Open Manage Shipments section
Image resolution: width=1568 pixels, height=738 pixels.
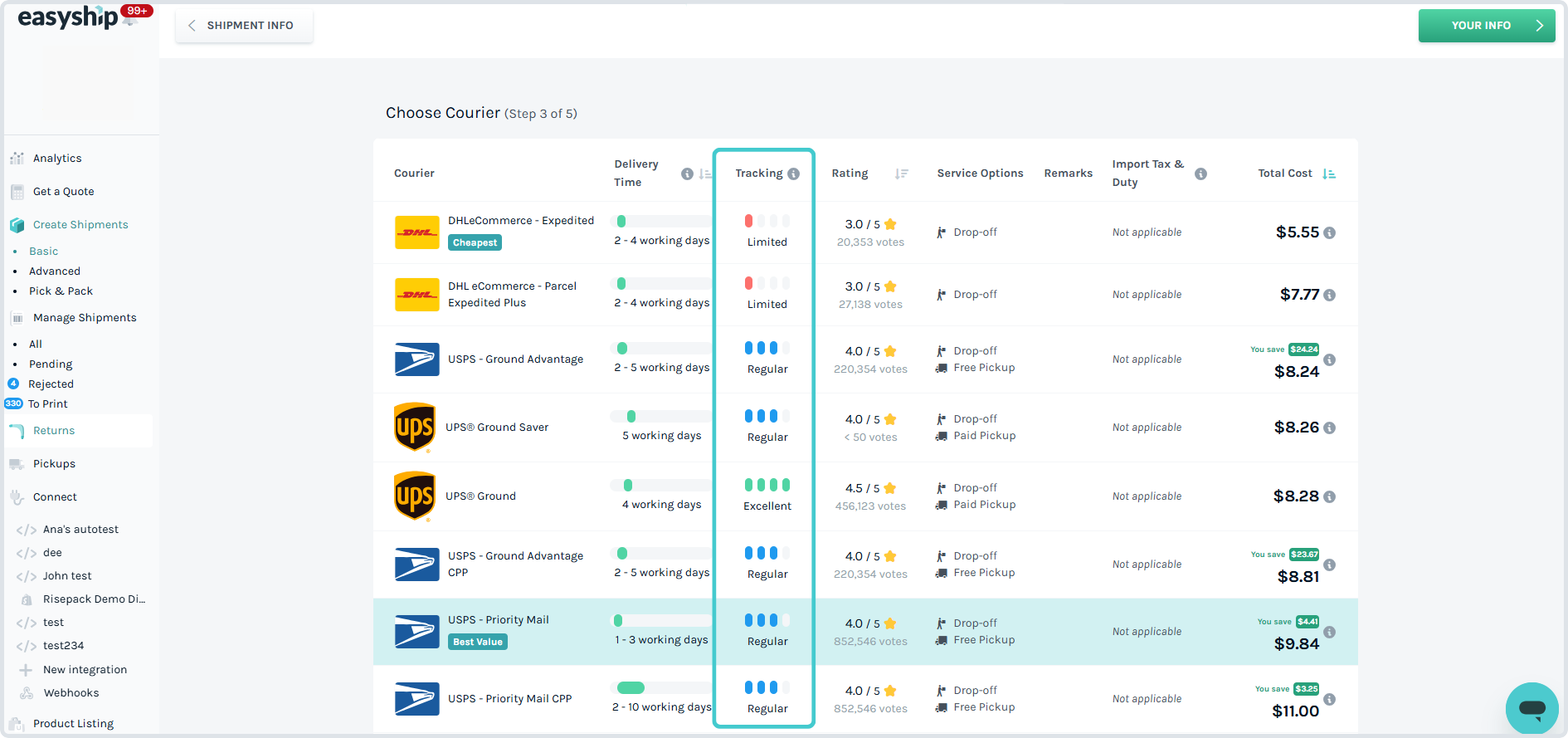85,318
